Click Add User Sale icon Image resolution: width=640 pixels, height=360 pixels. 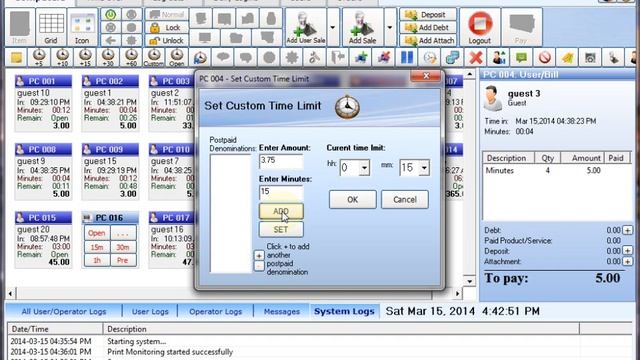click(306, 27)
